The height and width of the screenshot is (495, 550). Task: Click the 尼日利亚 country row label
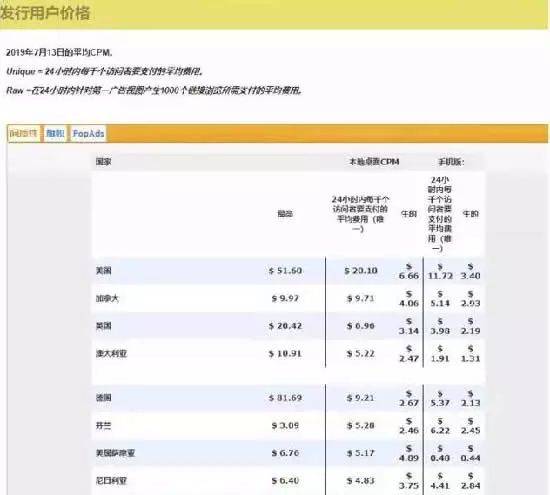tap(111, 481)
